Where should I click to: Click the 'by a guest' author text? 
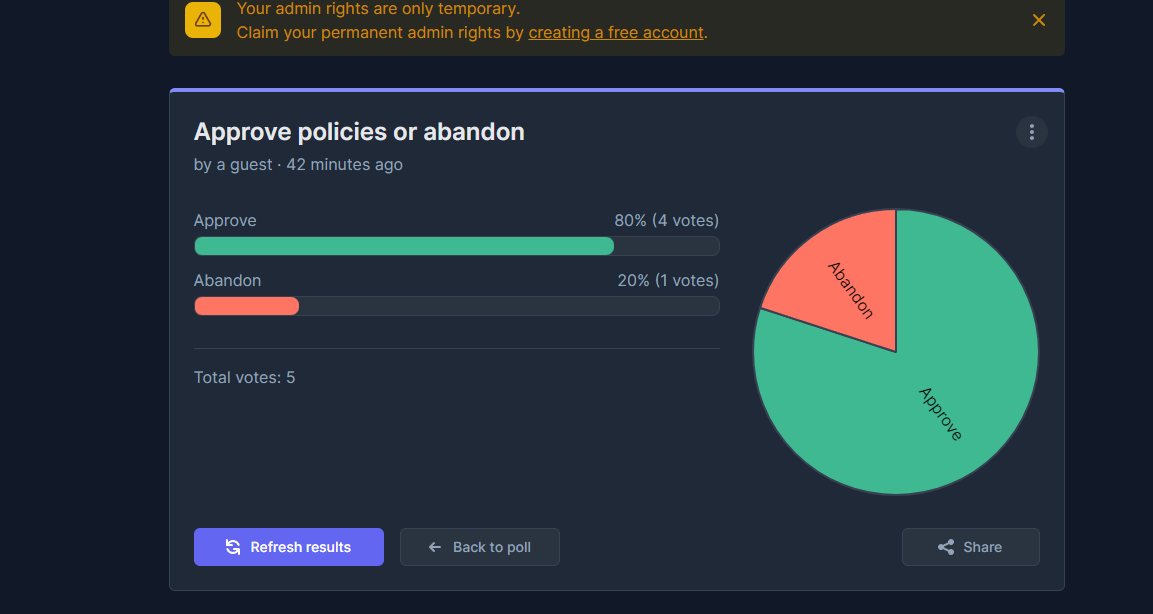pos(233,164)
